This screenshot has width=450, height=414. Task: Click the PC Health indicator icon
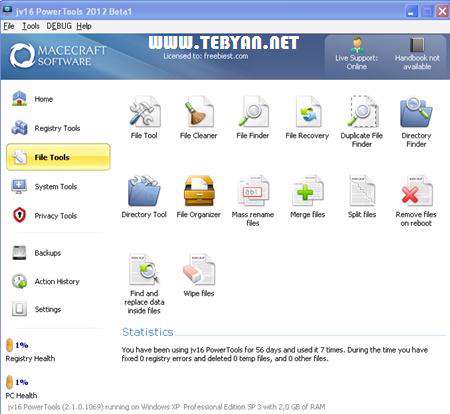pyautogui.click(x=10, y=382)
